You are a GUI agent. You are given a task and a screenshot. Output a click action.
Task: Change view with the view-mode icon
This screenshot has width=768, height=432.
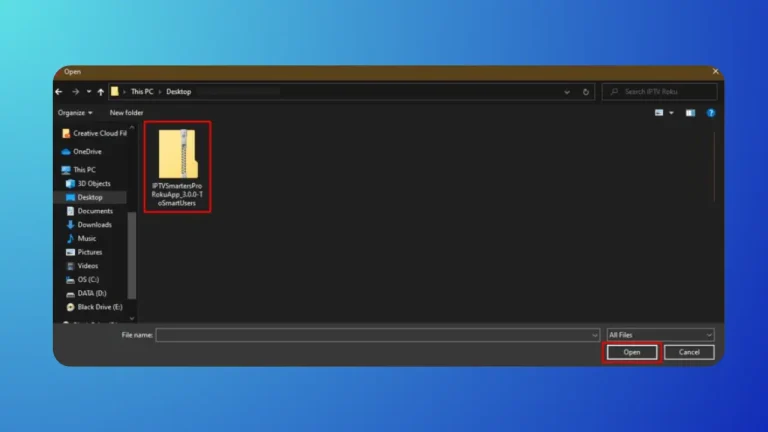click(660, 113)
